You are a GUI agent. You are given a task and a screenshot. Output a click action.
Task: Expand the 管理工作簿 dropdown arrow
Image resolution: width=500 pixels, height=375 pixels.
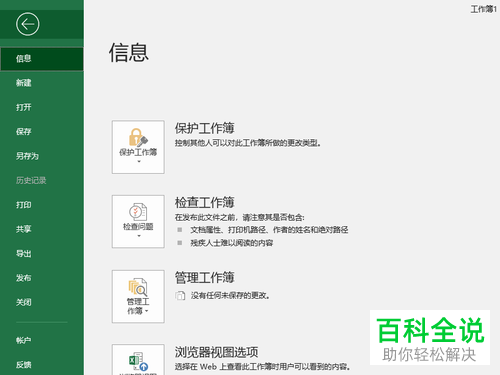click(x=147, y=311)
